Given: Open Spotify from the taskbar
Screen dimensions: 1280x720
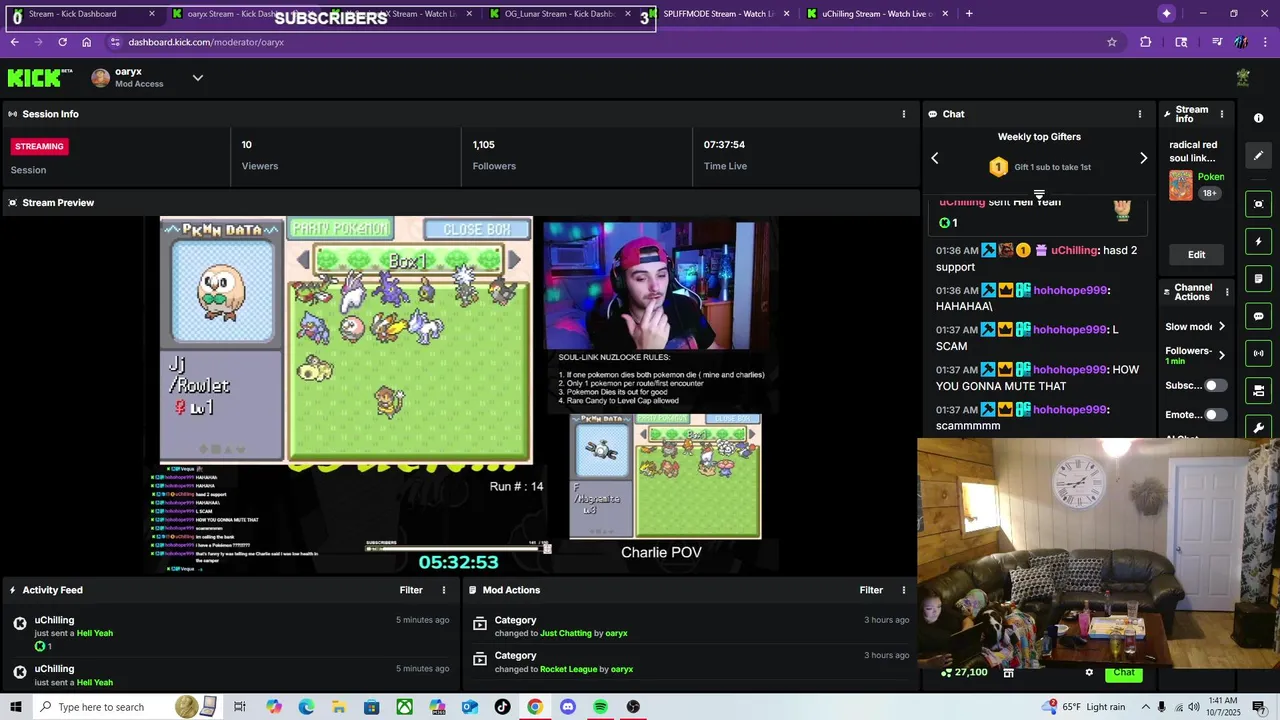Looking at the screenshot, I should 600,707.
